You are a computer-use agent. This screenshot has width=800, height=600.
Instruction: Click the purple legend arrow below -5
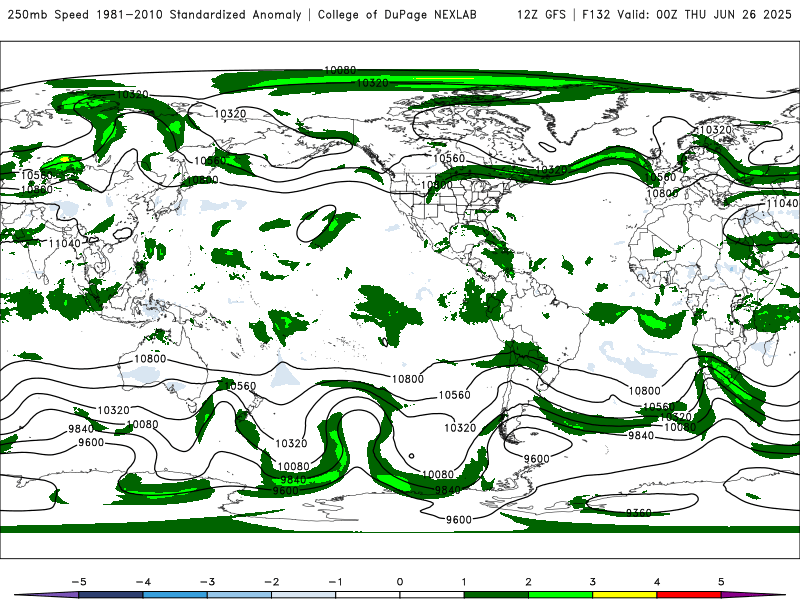click(x=47, y=595)
